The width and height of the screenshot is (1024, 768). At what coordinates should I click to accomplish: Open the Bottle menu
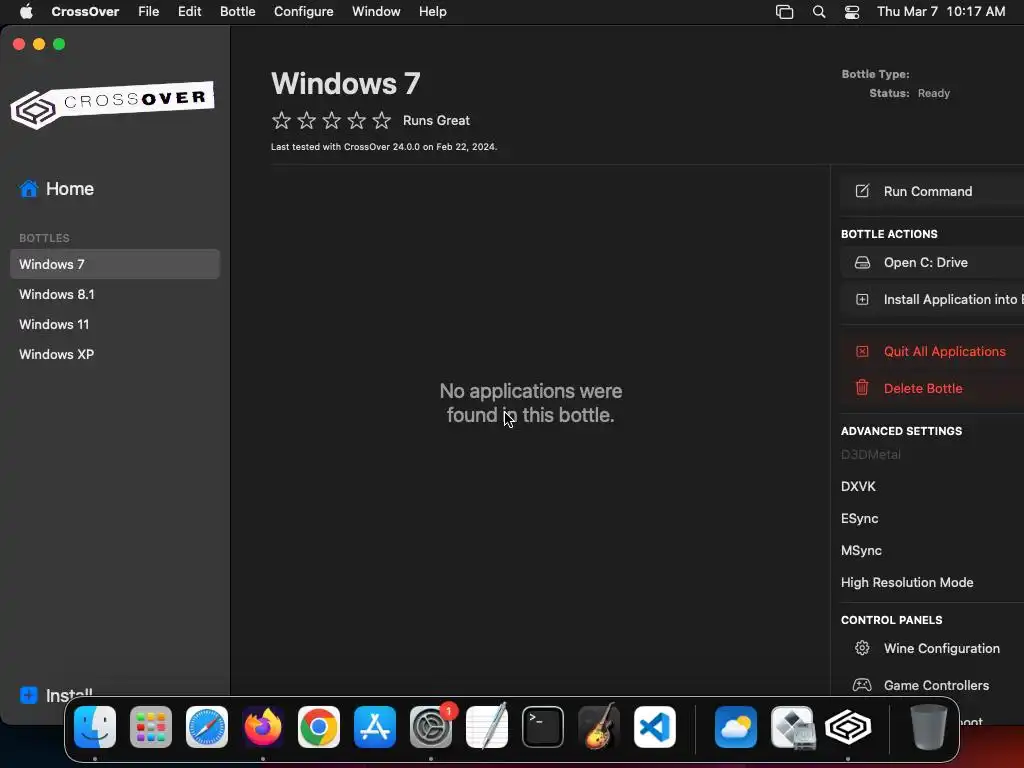pyautogui.click(x=238, y=11)
